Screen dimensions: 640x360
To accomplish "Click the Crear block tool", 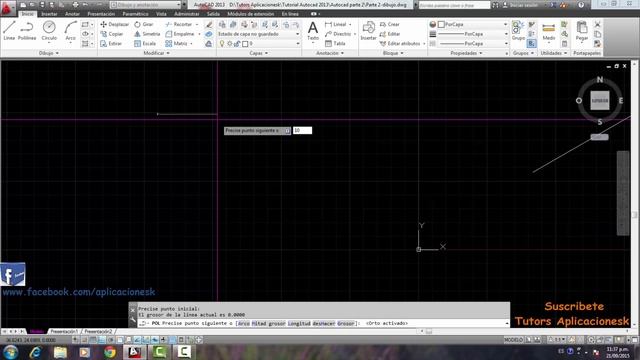I will (x=389, y=24).
